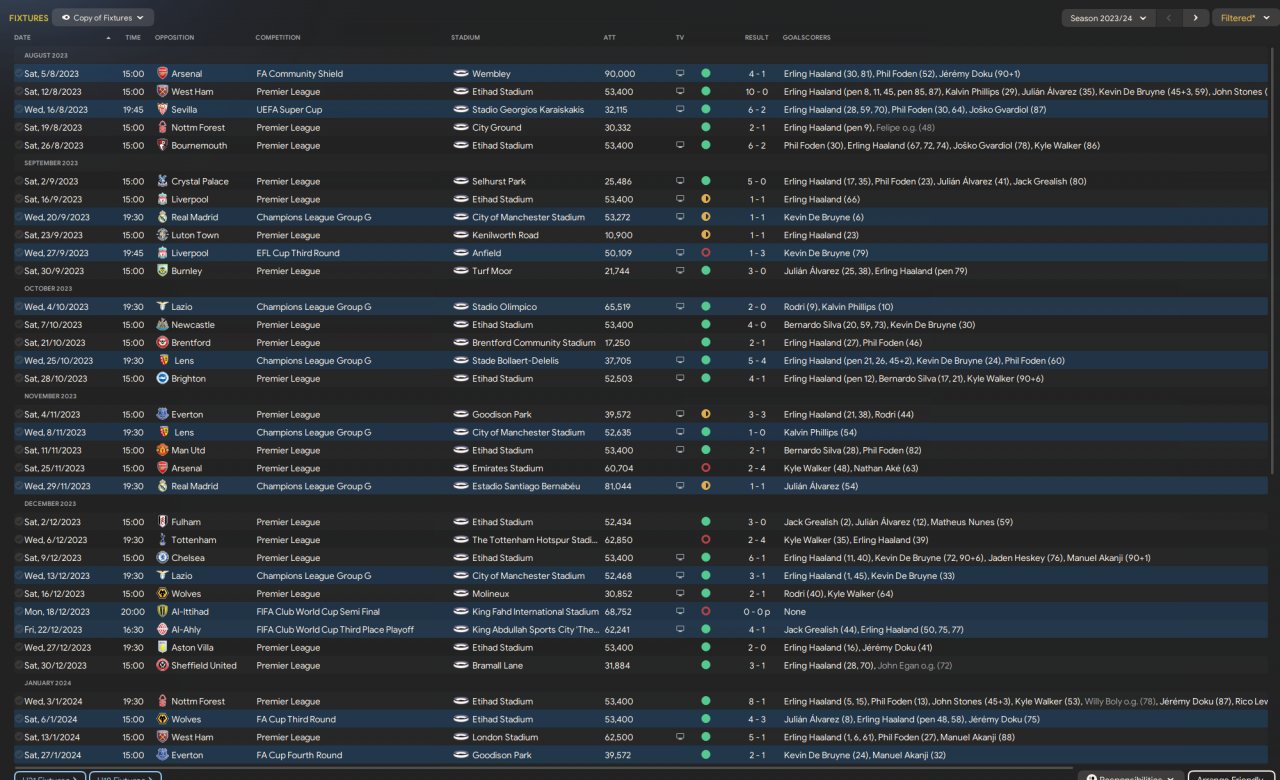Viewport: 1280px width, 780px height.
Task: Sort fixtures by the Date column header
Action: pos(22,38)
